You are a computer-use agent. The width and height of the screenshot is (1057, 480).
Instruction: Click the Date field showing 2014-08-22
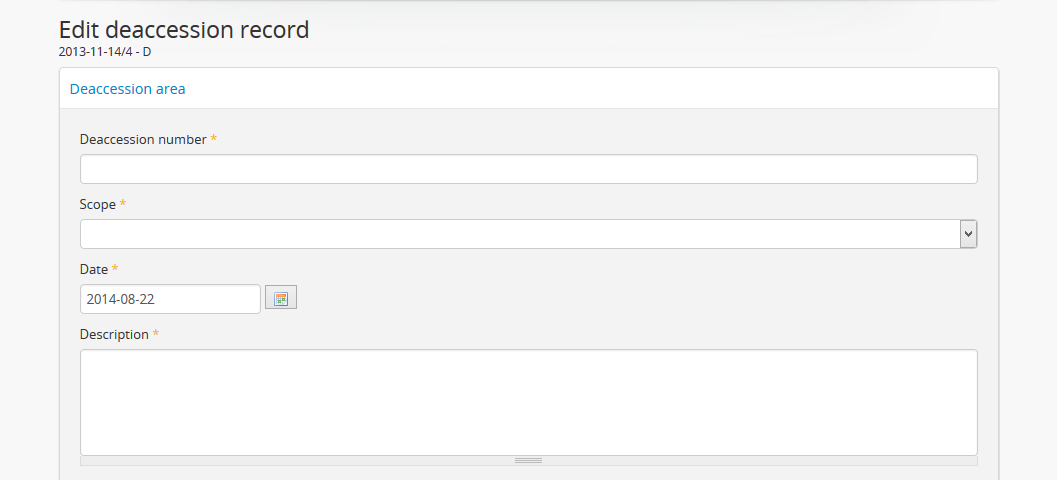[170, 299]
